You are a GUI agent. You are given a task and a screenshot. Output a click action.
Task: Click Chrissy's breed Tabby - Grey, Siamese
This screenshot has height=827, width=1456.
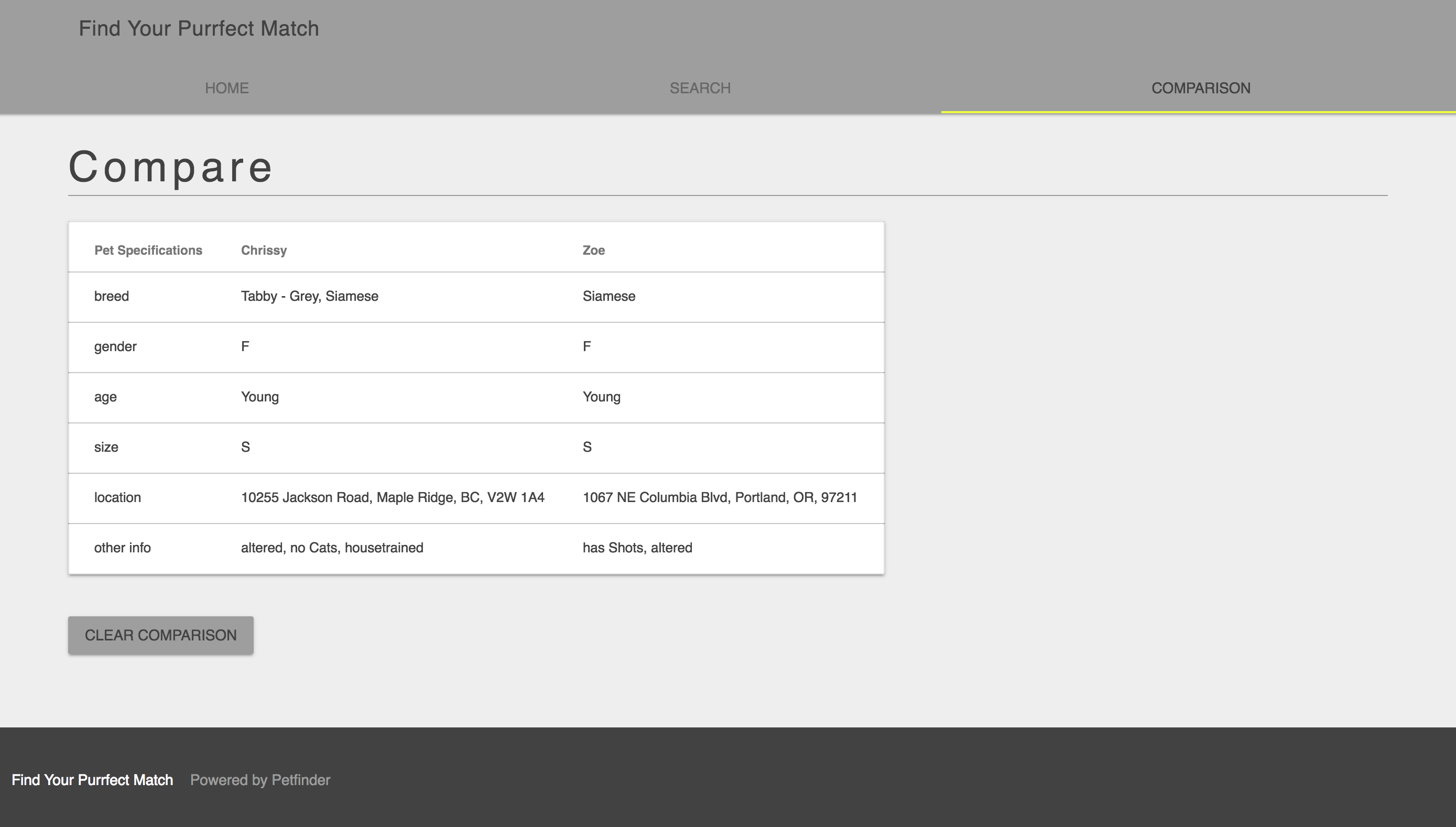(x=309, y=297)
